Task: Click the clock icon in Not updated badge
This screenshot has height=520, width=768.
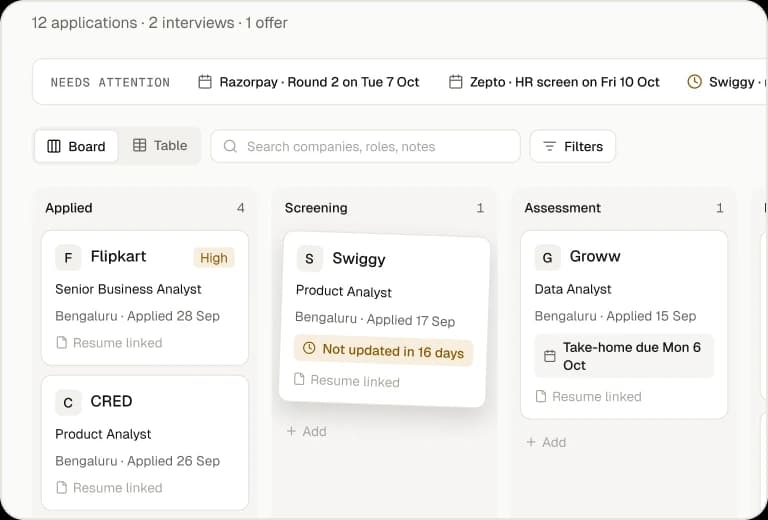Action: click(x=309, y=348)
